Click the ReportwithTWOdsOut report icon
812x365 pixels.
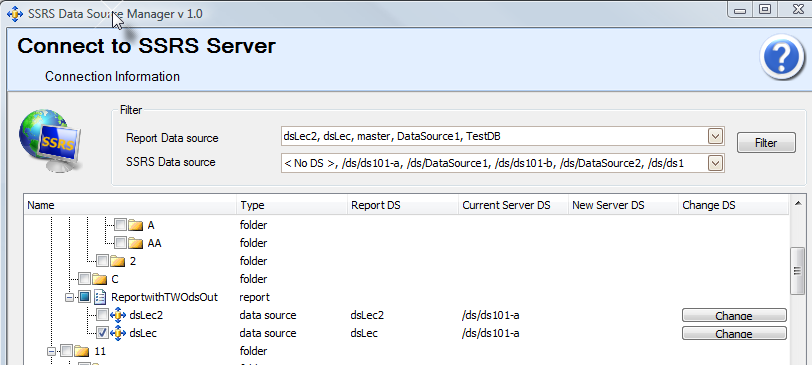(x=100, y=297)
